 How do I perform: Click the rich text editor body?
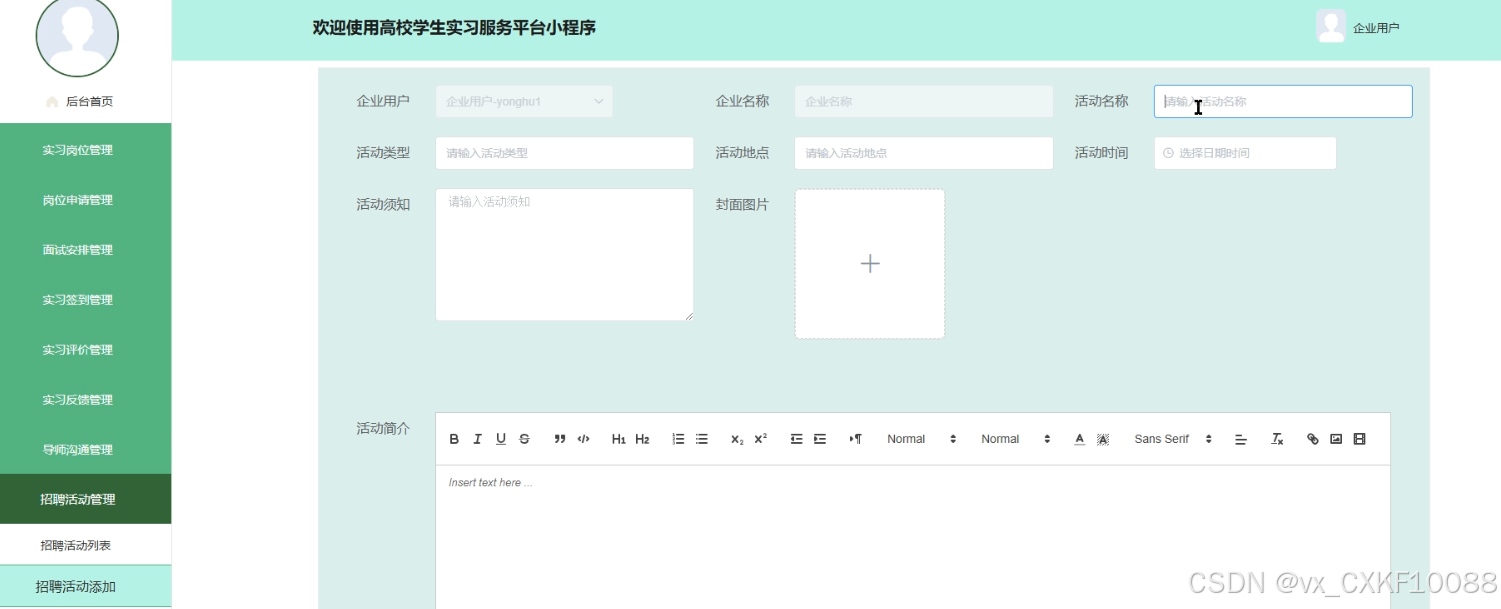[x=913, y=536]
